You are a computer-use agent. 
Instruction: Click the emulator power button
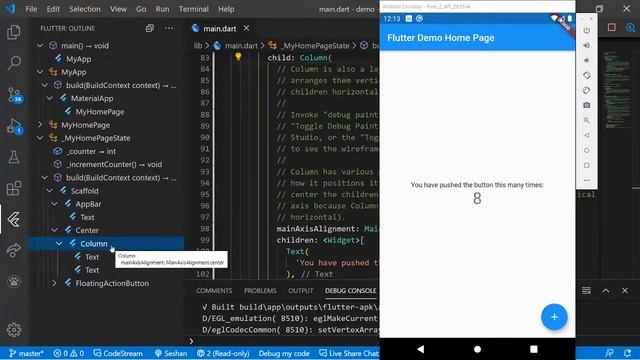point(587,30)
